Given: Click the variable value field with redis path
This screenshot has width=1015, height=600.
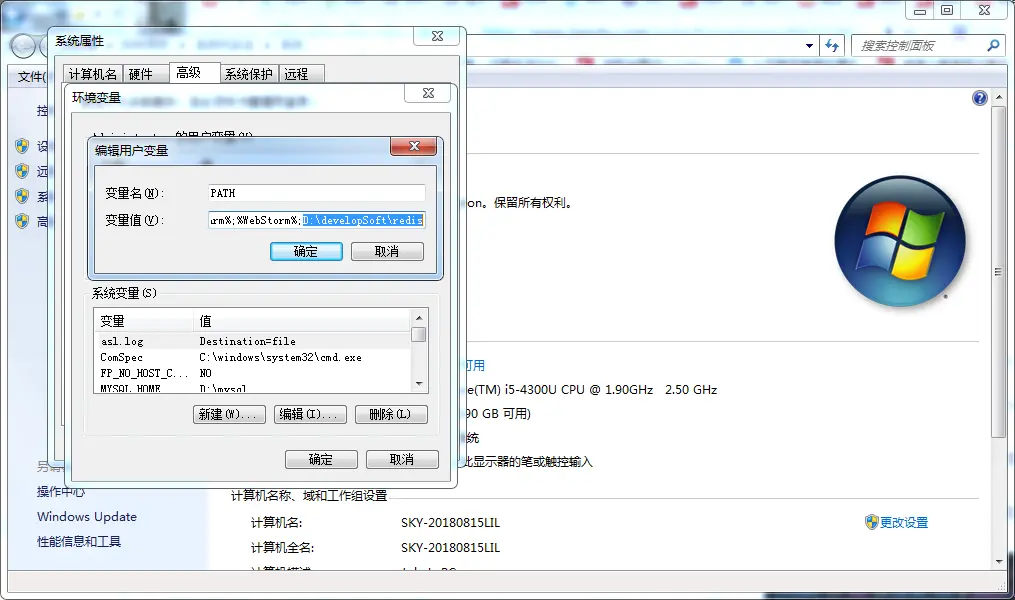Looking at the screenshot, I should click(x=317, y=220).
